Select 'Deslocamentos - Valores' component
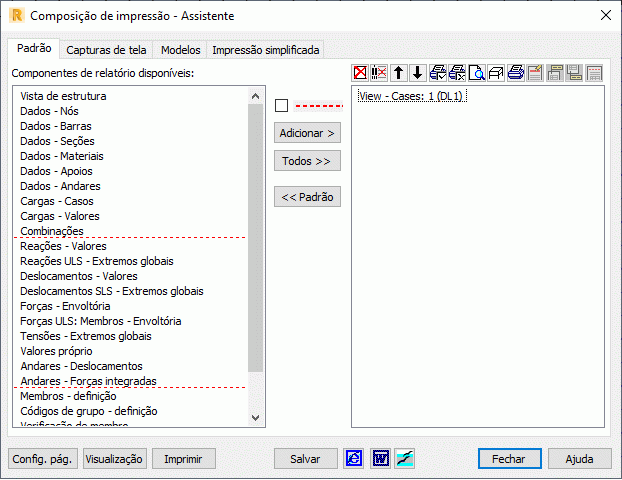Screen dimensions: 622x480 point(79,276)
